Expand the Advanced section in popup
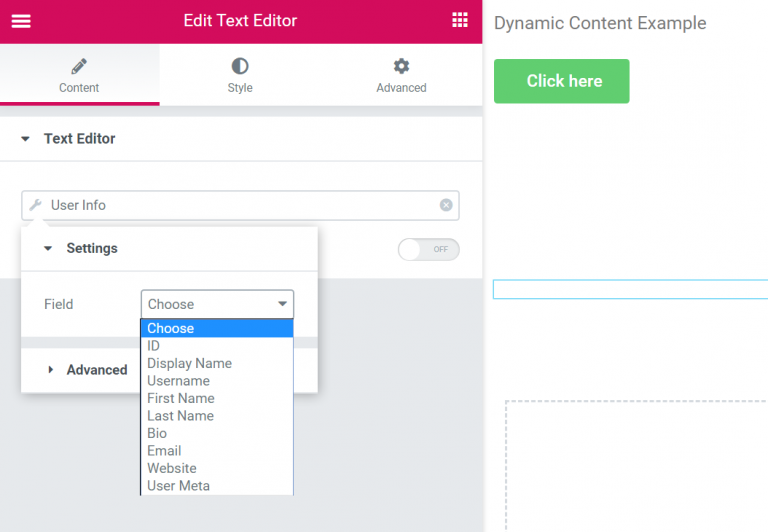768x532 pixels. 51,370
